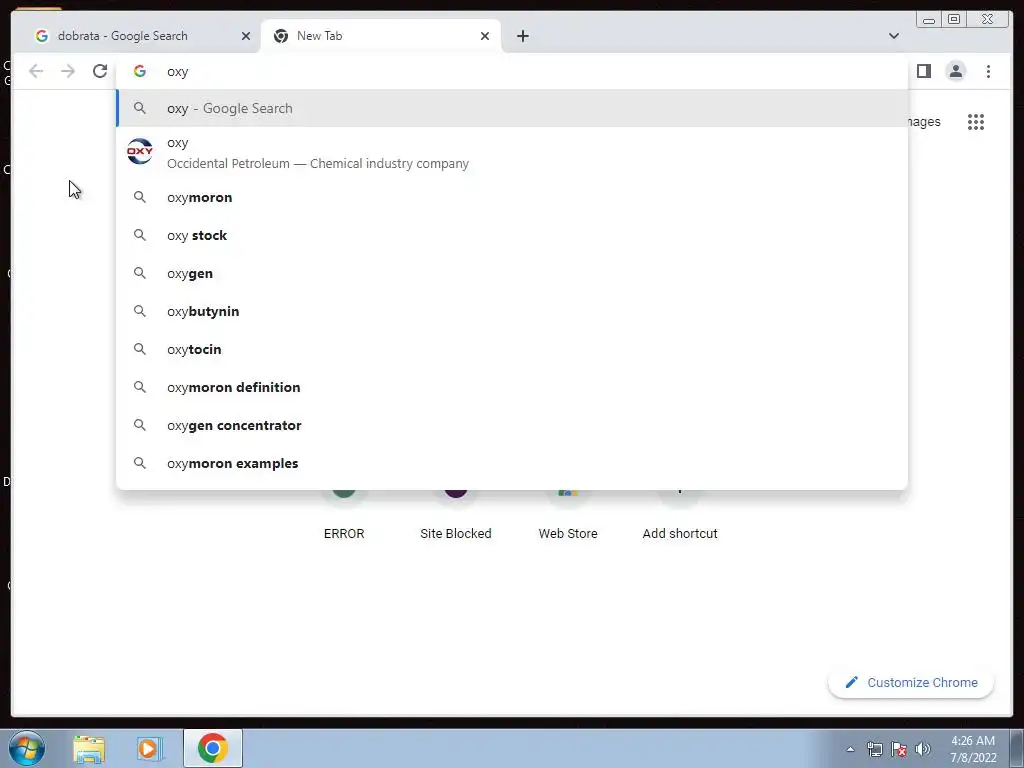Open Chrome's three-dot menu
Screen dimensions: 1024x768
pos(988,71)
